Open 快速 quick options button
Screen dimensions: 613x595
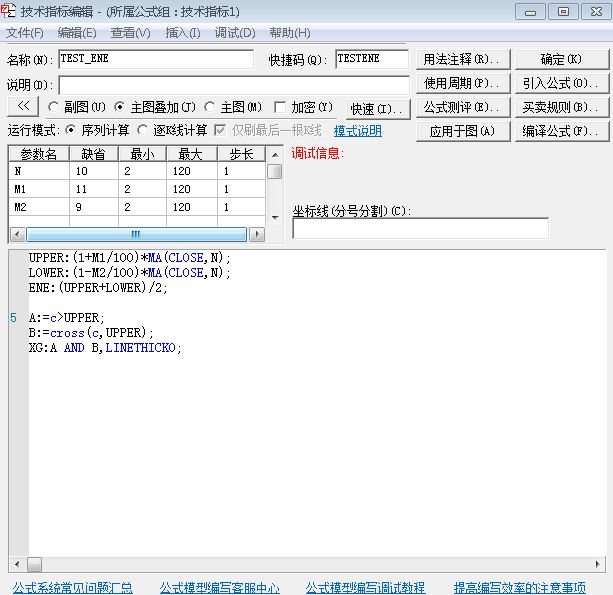click(377, 108)
